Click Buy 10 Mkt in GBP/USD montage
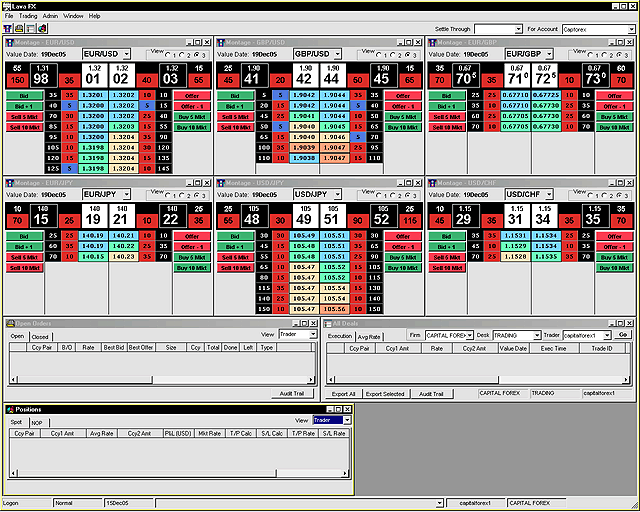The height and width of the screenshot is (512, 640). 403,127
